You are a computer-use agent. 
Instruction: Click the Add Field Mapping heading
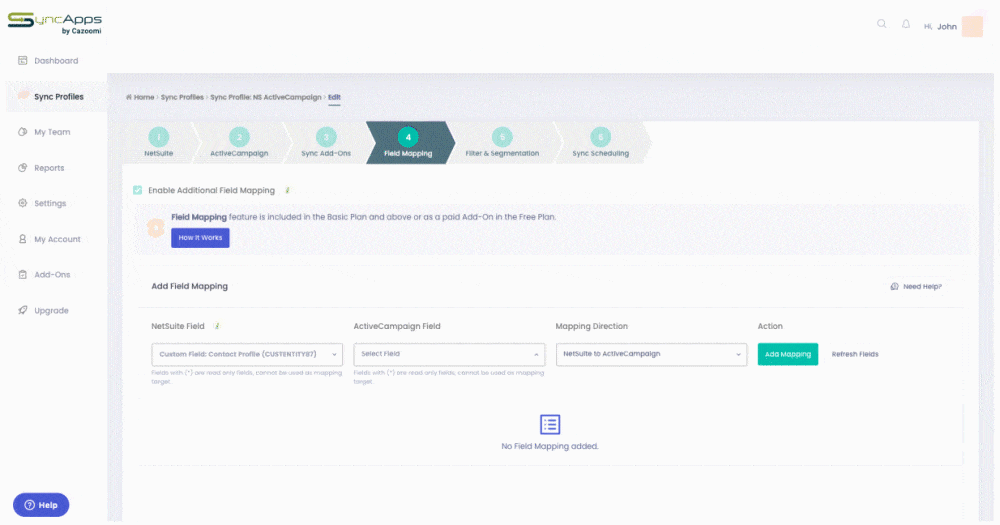tap(189, 286)
